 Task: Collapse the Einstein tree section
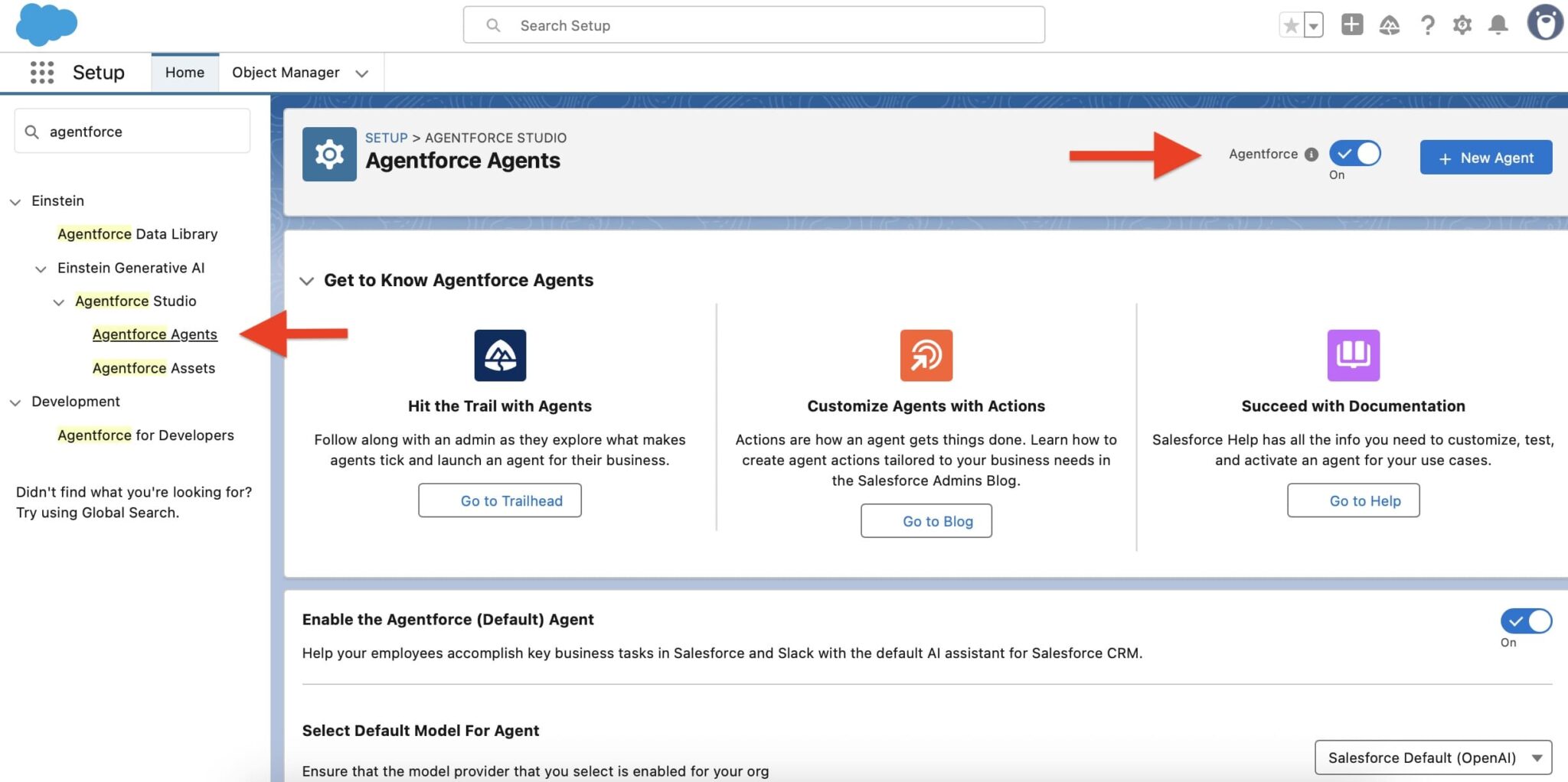(x=15, y=201)
